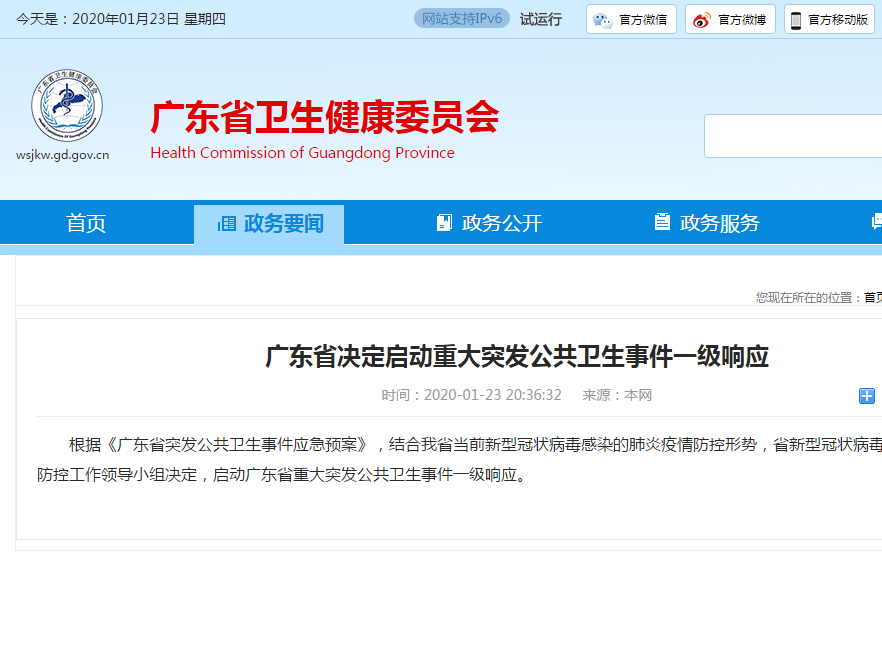Click the Health Commission emblem logo
This screenshot has height=662, width=882.
point(66,106)
